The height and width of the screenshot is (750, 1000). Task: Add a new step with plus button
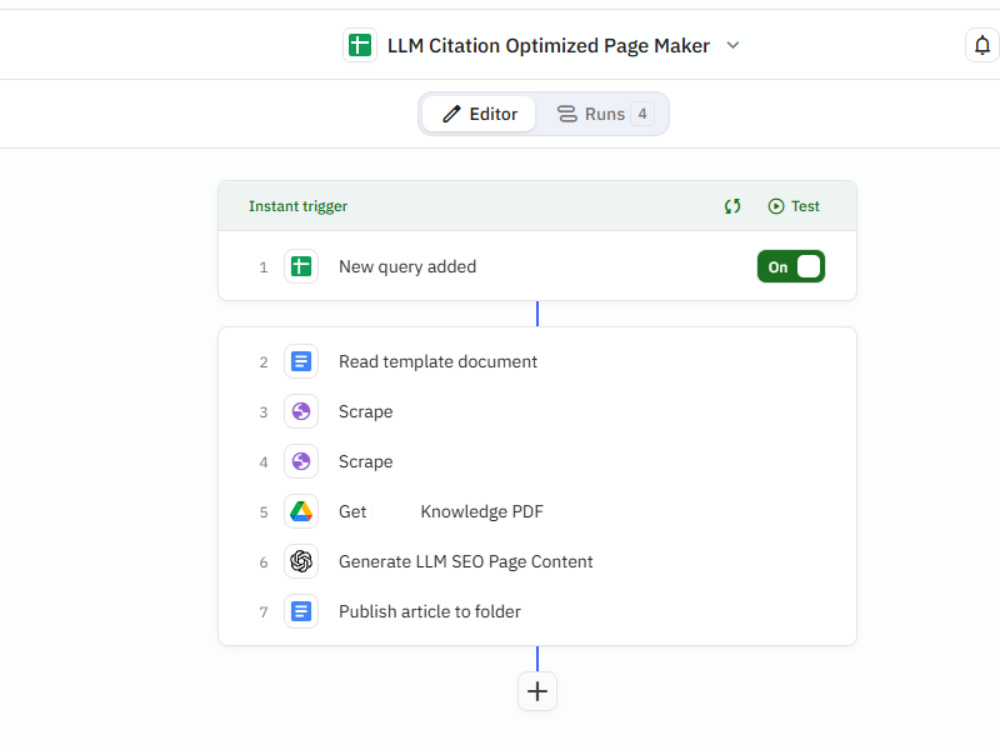pos(537,691)
